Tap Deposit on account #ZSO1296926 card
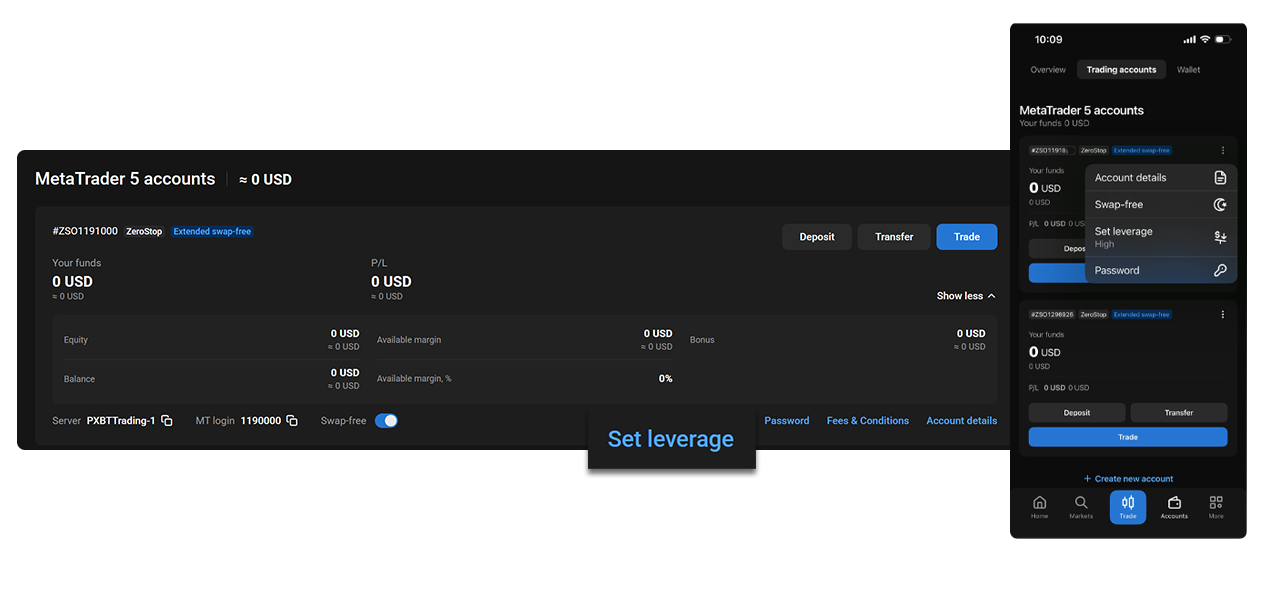Screen dimensions: 1280x600 1077,413
